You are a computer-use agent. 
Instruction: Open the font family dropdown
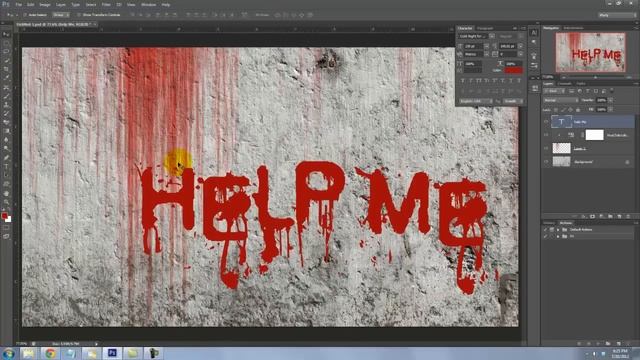492,36
